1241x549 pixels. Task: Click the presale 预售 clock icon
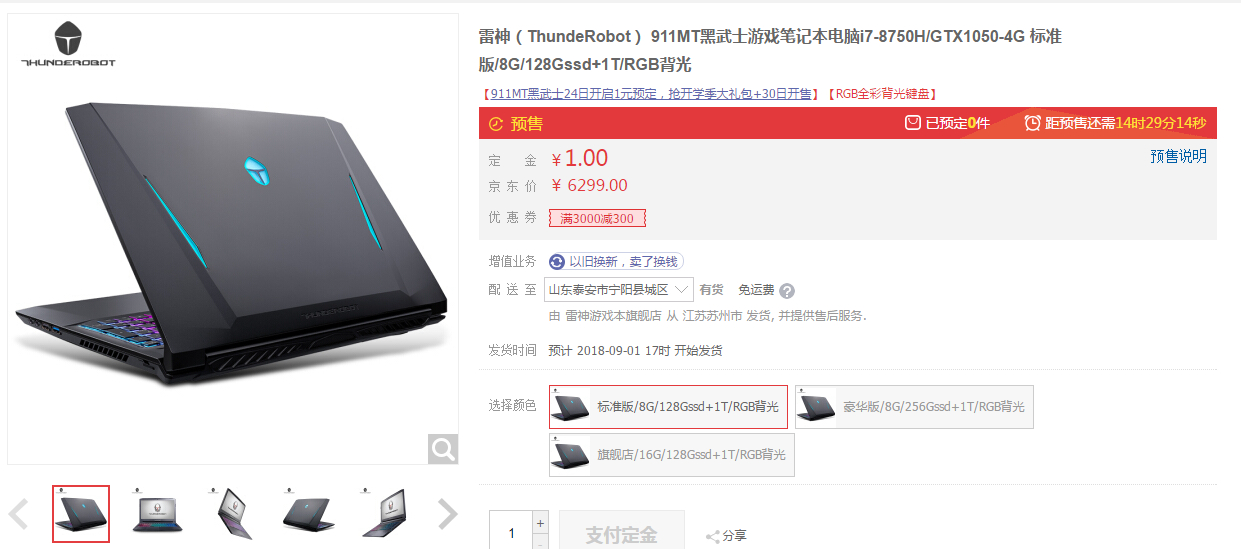coord(496,125)
